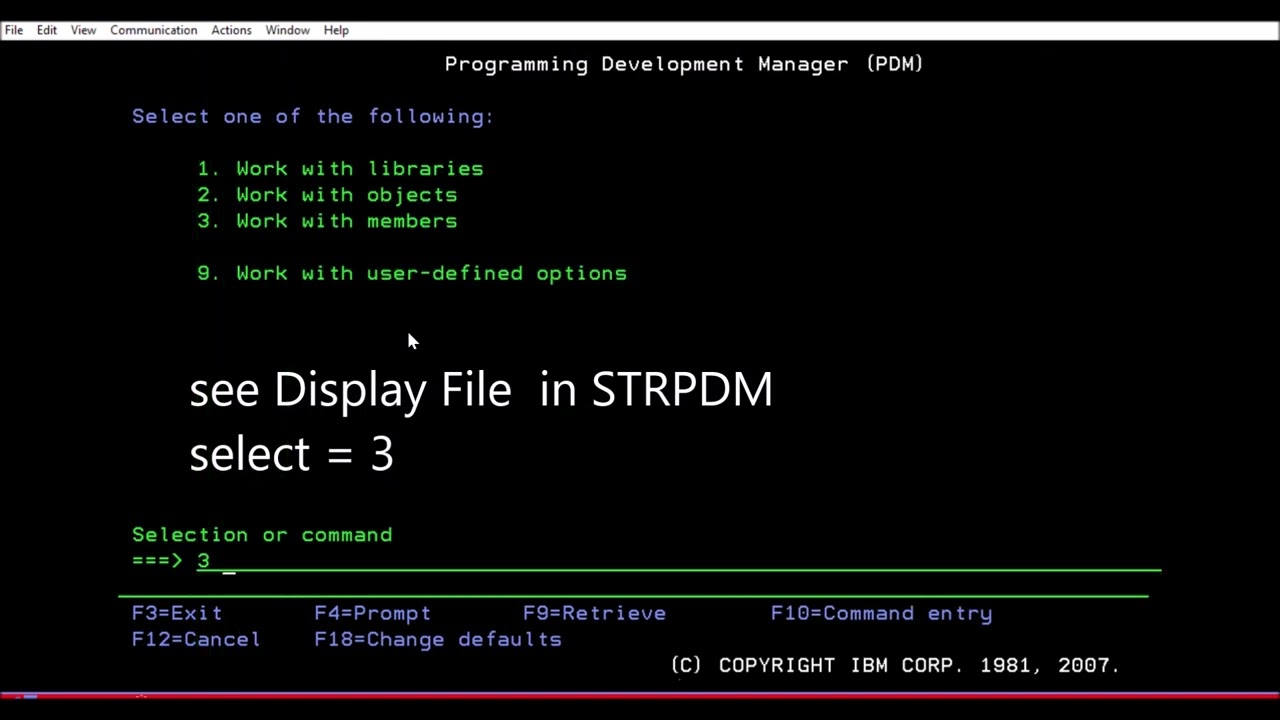This screenshot has height=720, width=1280.
Task: Click the Programming Development Manager (PDM) title
Action: (x=684, y=64)
